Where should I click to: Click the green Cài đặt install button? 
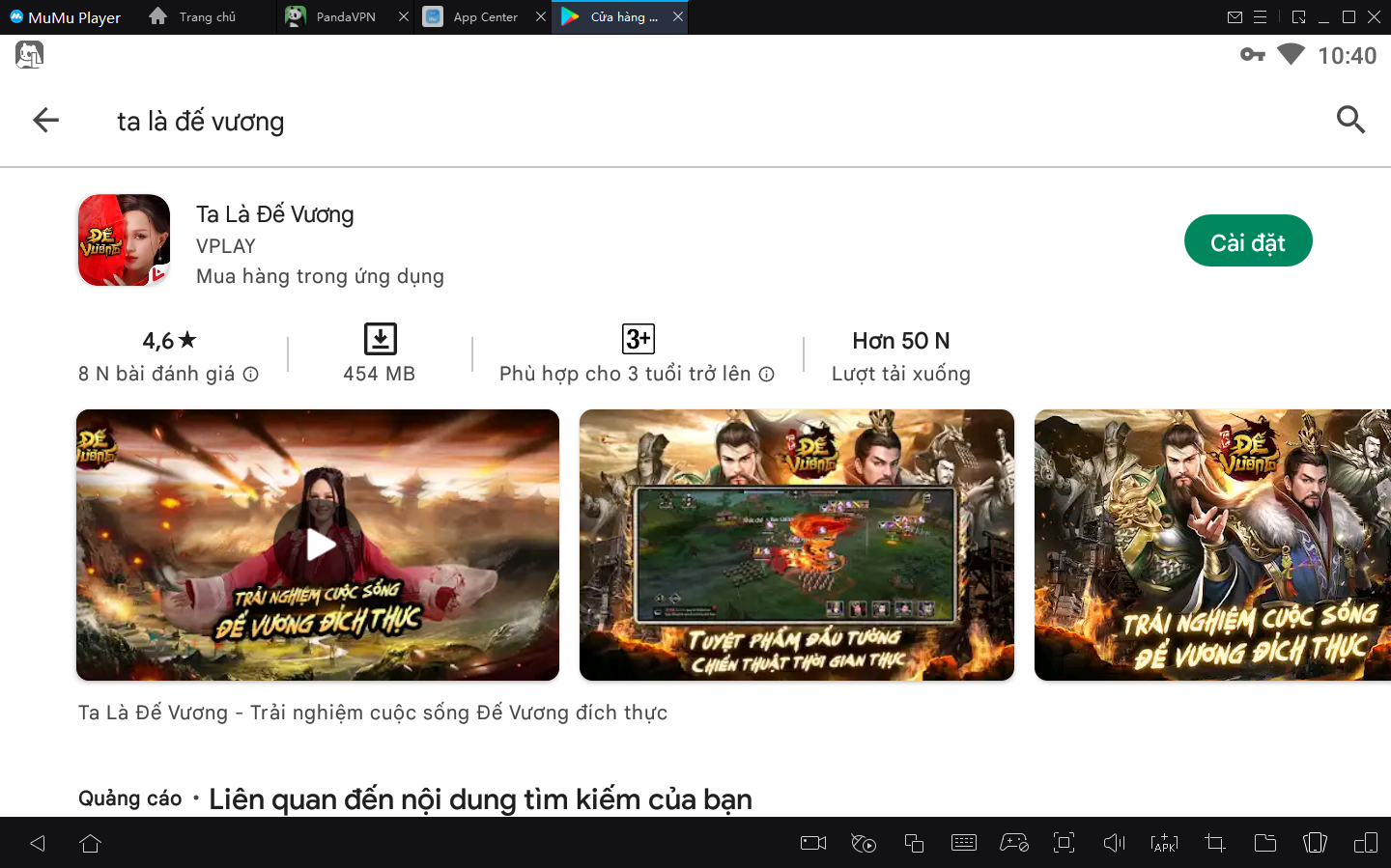click(x=1247, y=241)
